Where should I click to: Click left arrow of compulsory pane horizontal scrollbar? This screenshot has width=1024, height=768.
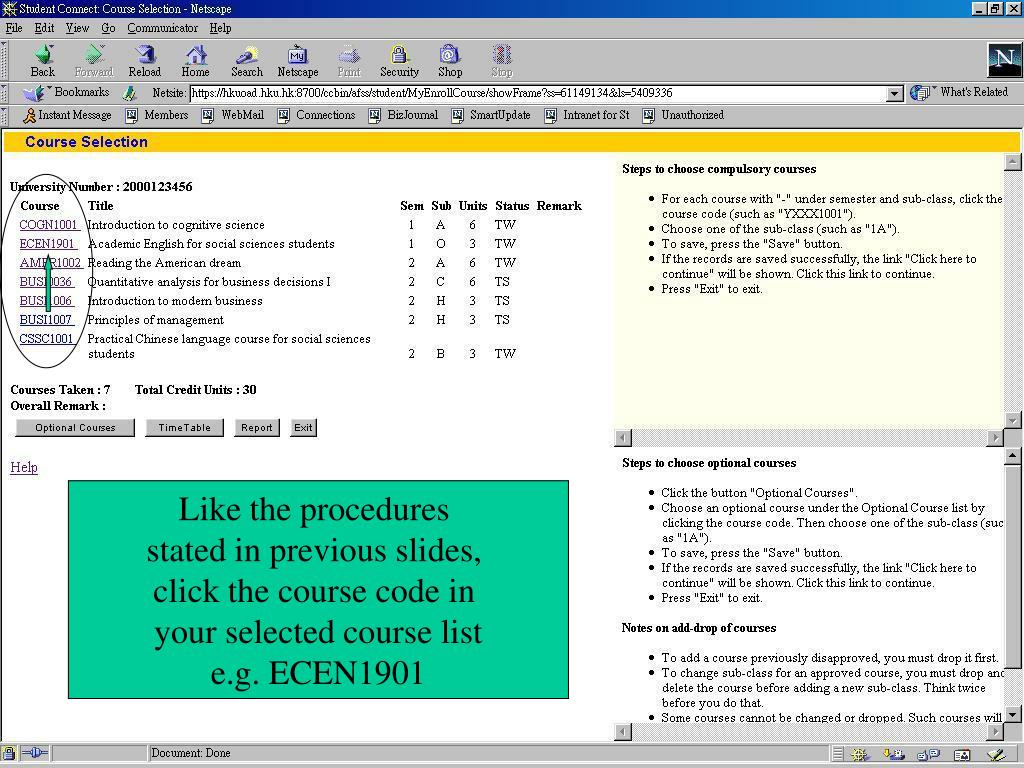coord(623,438)
